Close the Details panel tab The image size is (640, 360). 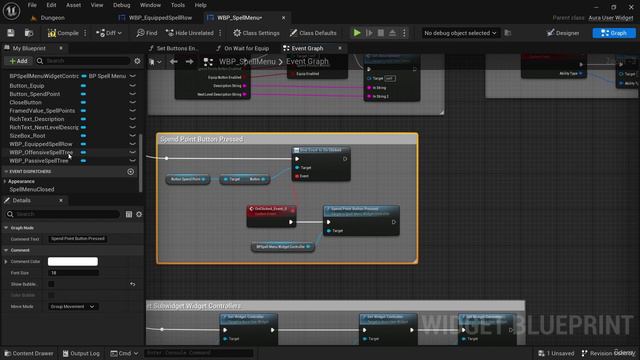[61, 200]
